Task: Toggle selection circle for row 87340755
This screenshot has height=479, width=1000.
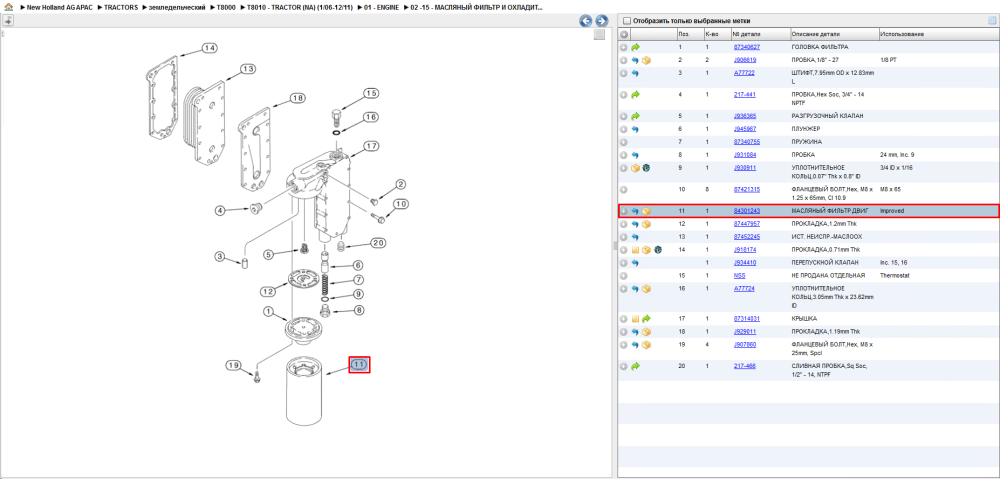Action: click(x=624, y=142)
